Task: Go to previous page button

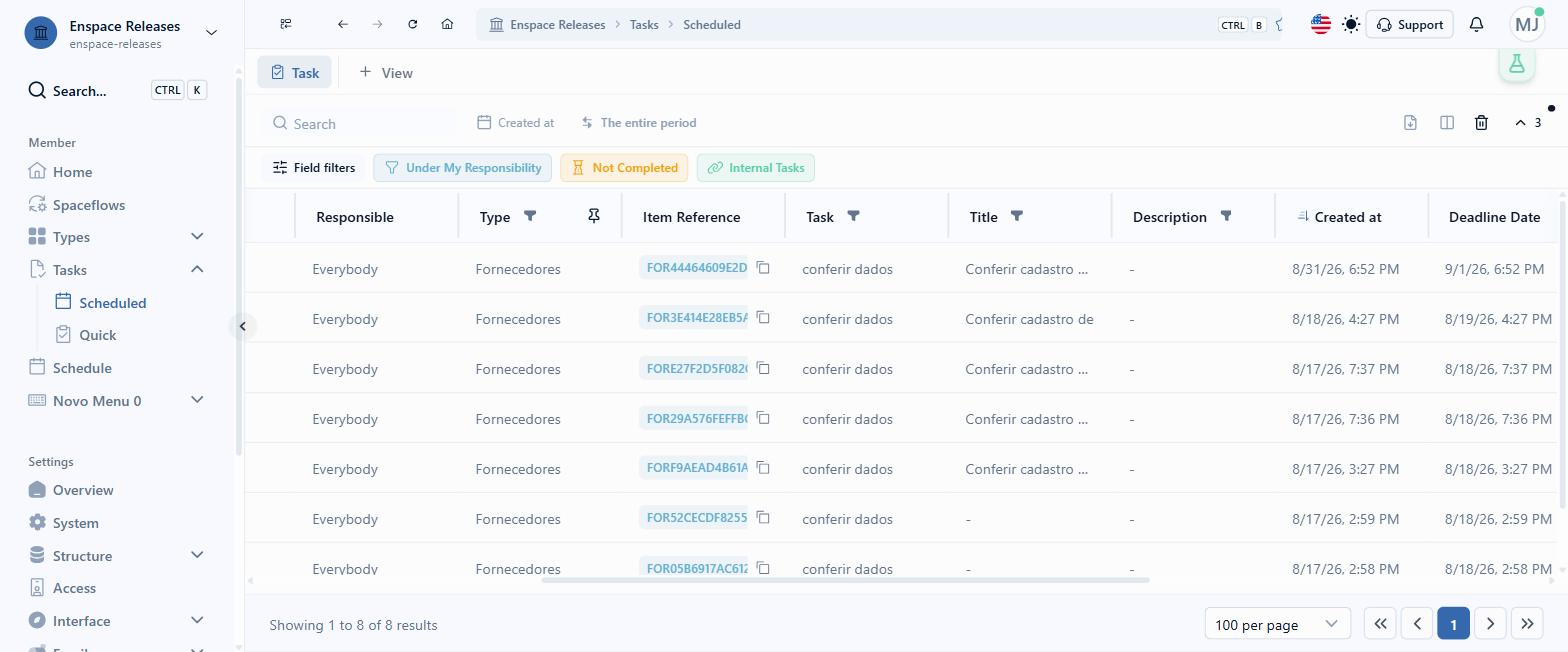Action: 1417,624
